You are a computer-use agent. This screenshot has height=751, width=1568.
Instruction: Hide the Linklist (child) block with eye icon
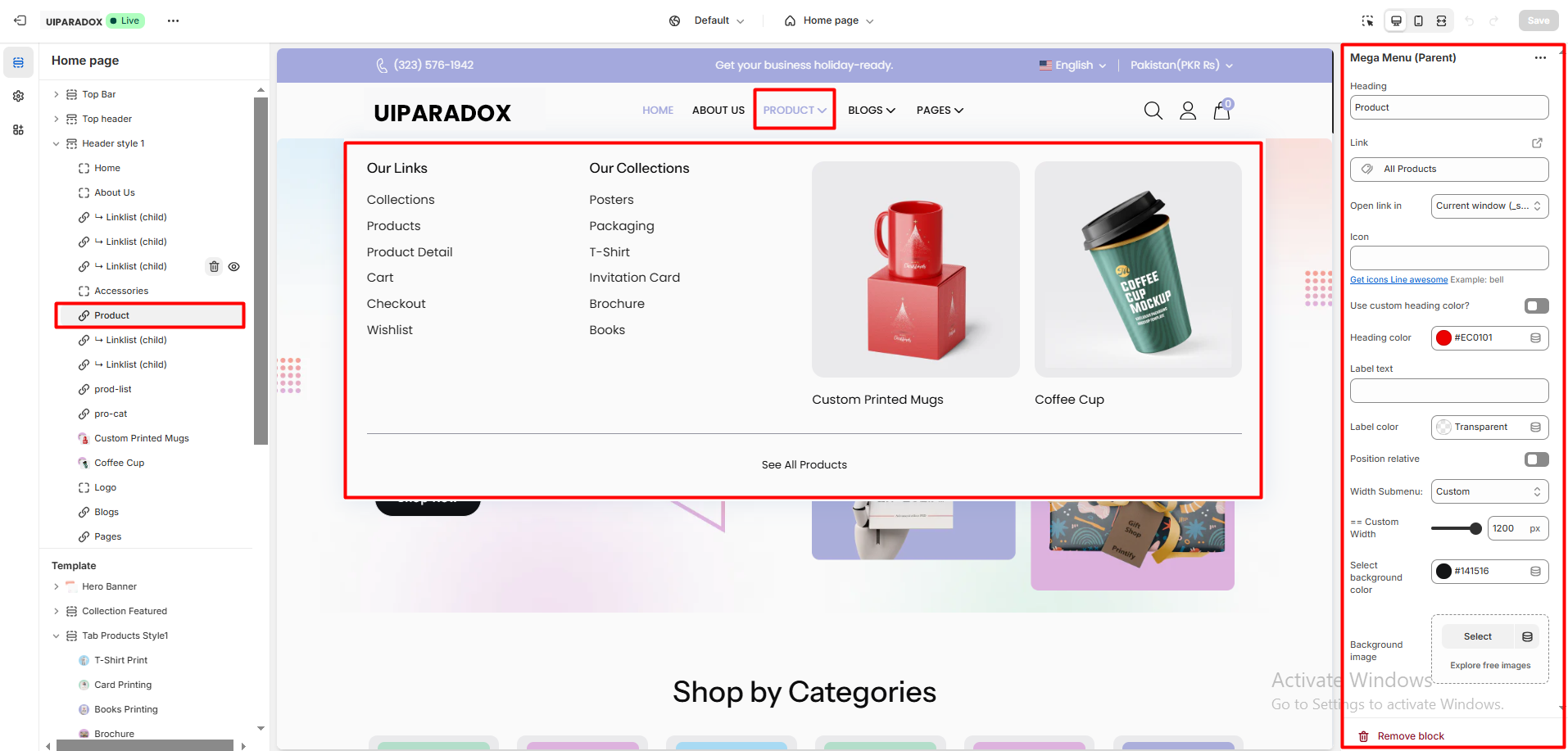click(234, 266)
